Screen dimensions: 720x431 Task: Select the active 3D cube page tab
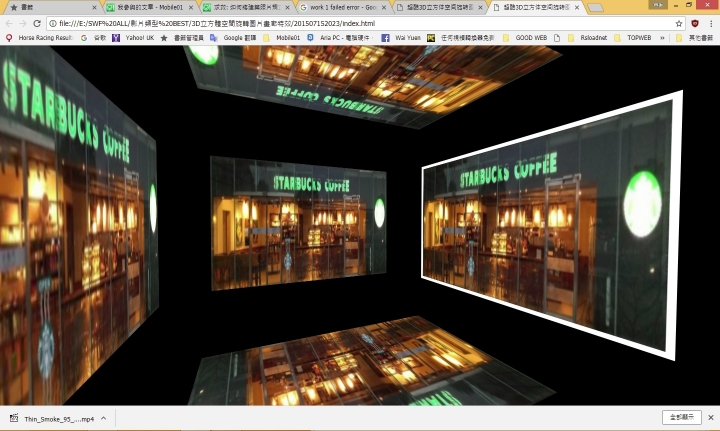[x=536, y=7]
